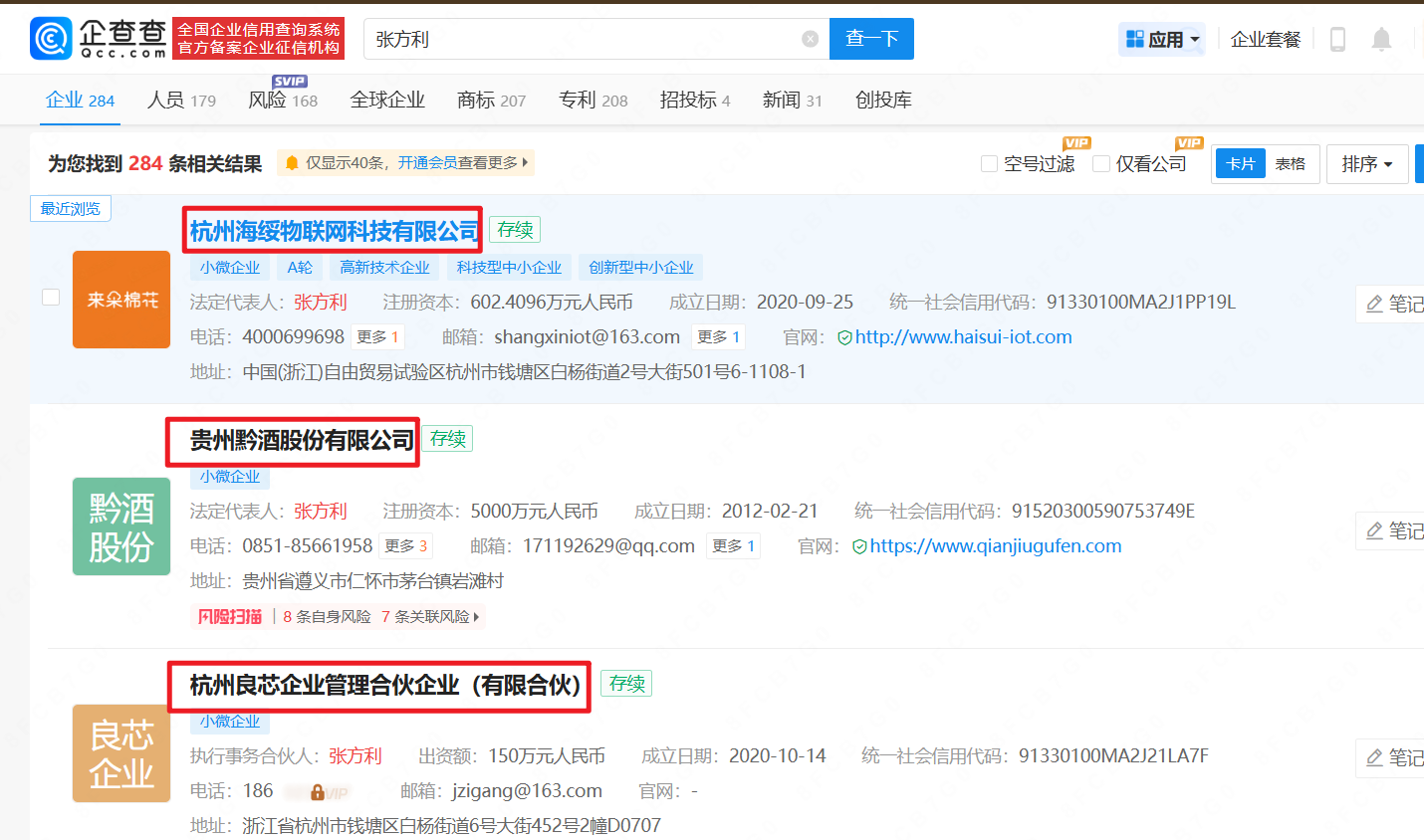Click the Qcc.com logo icon
Viewport: 1424px width, 840px height.
coord(51,39)
